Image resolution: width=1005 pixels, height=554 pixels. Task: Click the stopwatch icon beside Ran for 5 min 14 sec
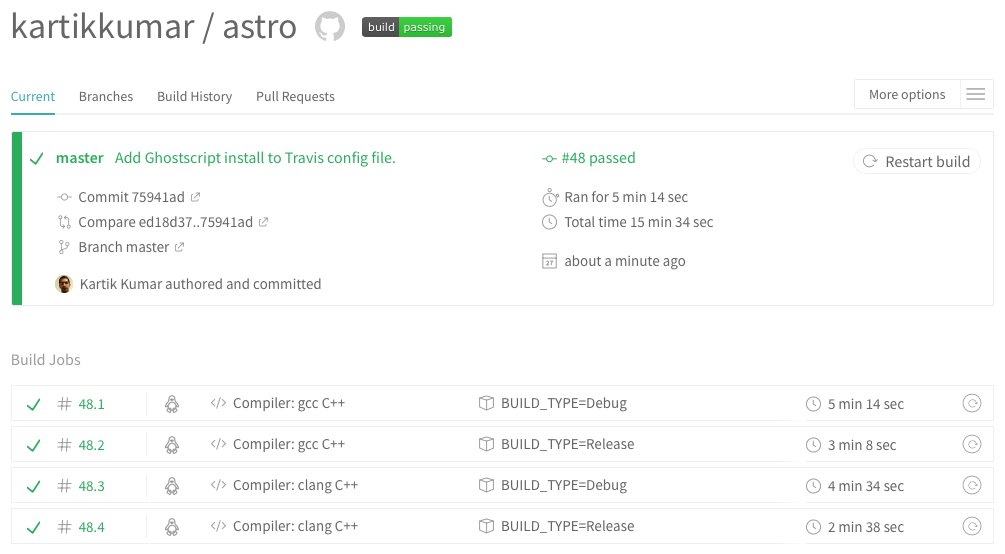(550, 197)
